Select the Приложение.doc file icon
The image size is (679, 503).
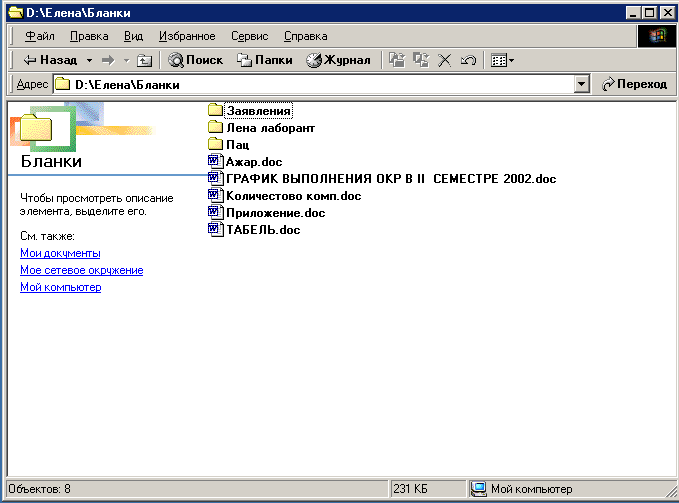pos(216,212)
